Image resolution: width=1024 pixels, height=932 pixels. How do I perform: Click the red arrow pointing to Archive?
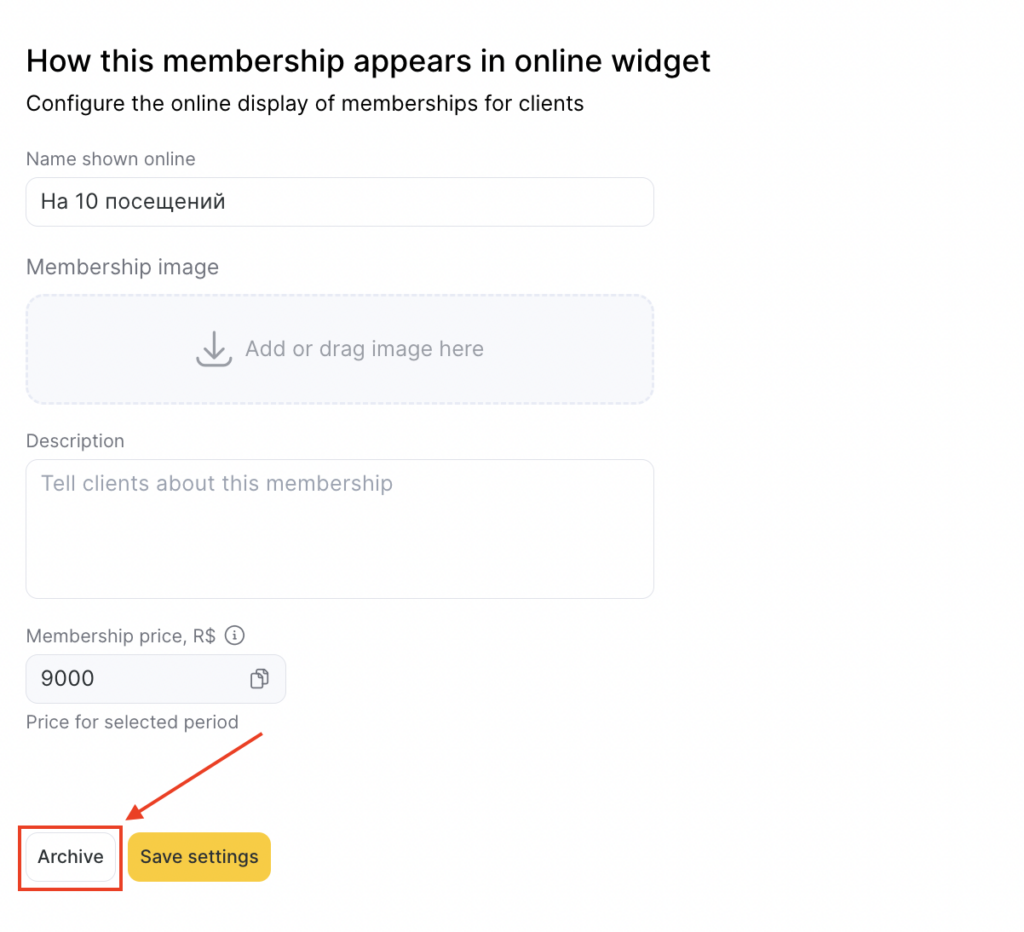[x=195, y=775]
